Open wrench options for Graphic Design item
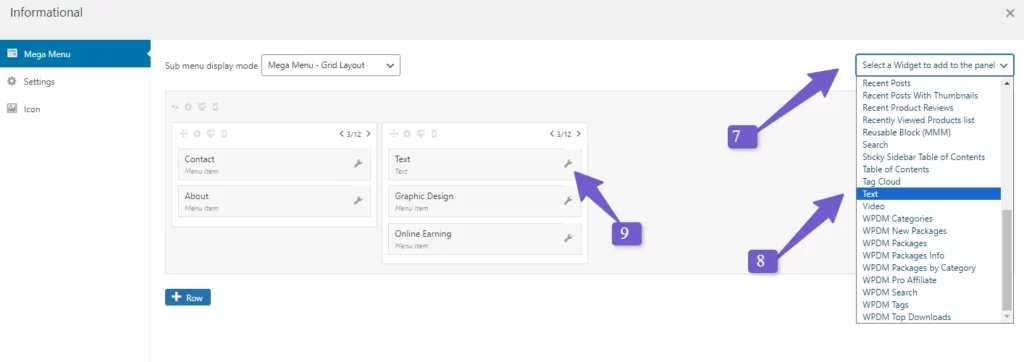Screen dimensions: 1024x362 coord(568,201)
